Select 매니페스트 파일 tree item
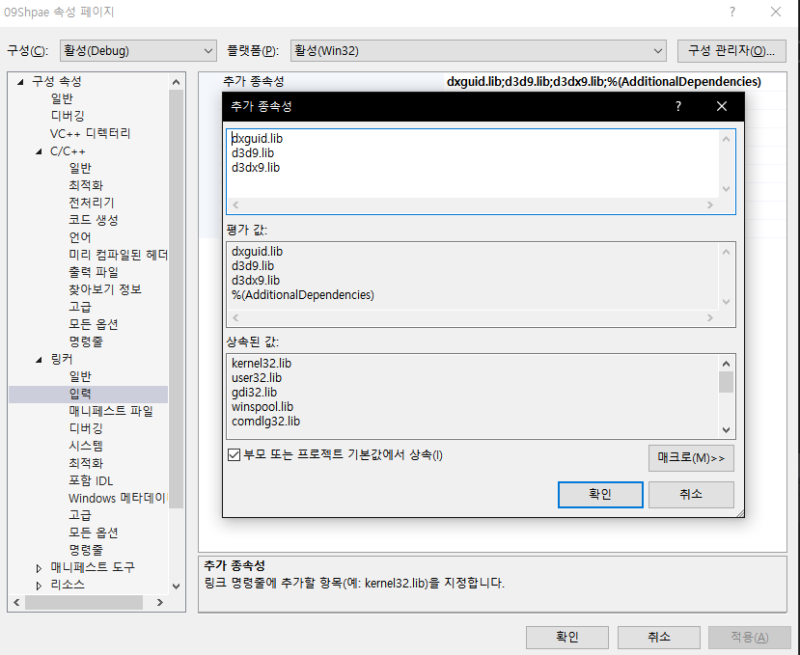Image resolution: width=800 pixels, height=655 pixels. click(111, 411)
